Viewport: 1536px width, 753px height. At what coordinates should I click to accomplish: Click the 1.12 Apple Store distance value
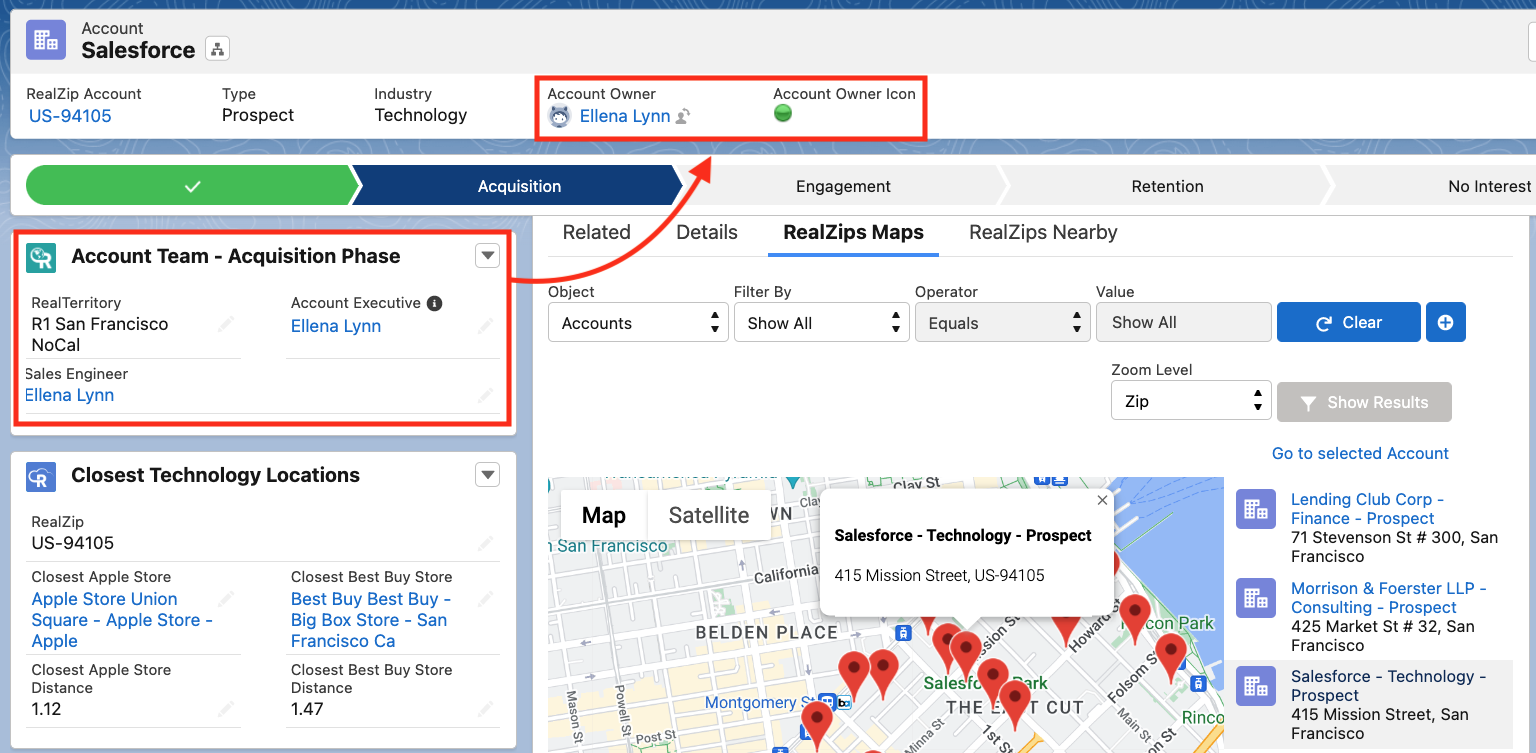[x=47, y=709]
